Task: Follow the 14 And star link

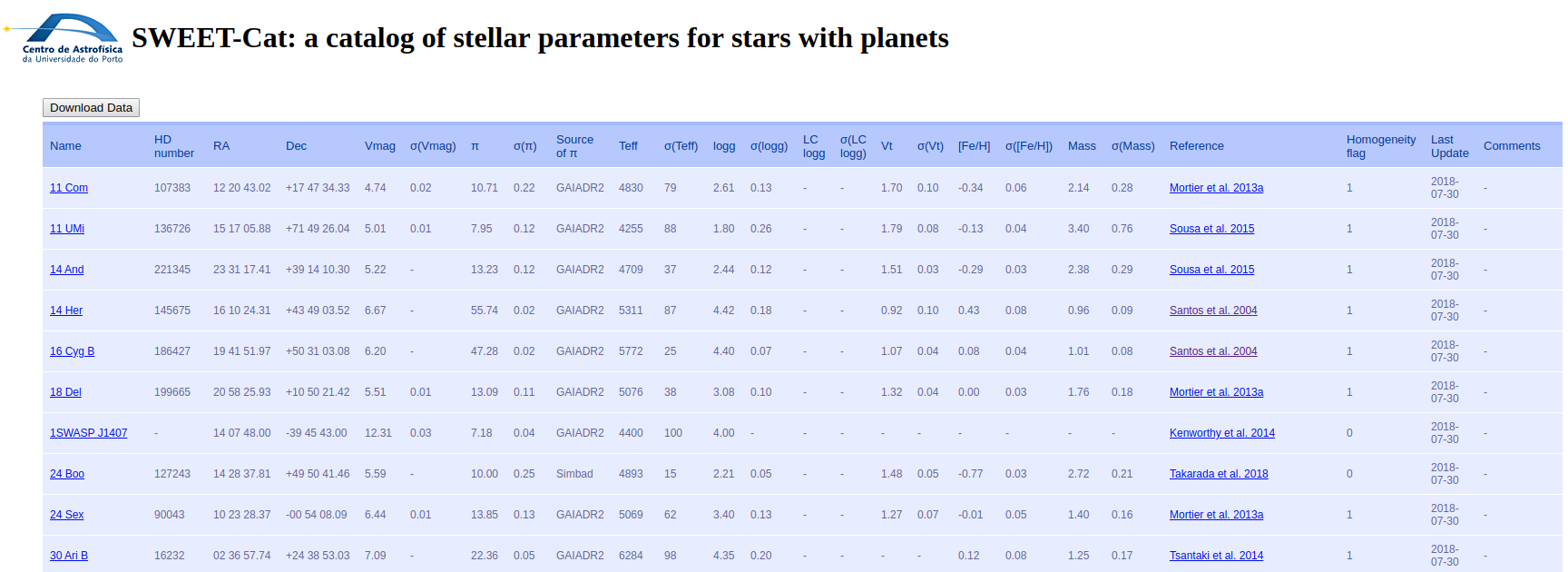Action: click(x=67, y=270)
